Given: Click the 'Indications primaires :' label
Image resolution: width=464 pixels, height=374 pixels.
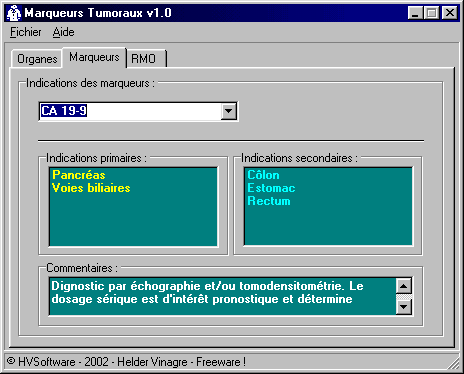Looking at the screenshot, I should [96, 158].
